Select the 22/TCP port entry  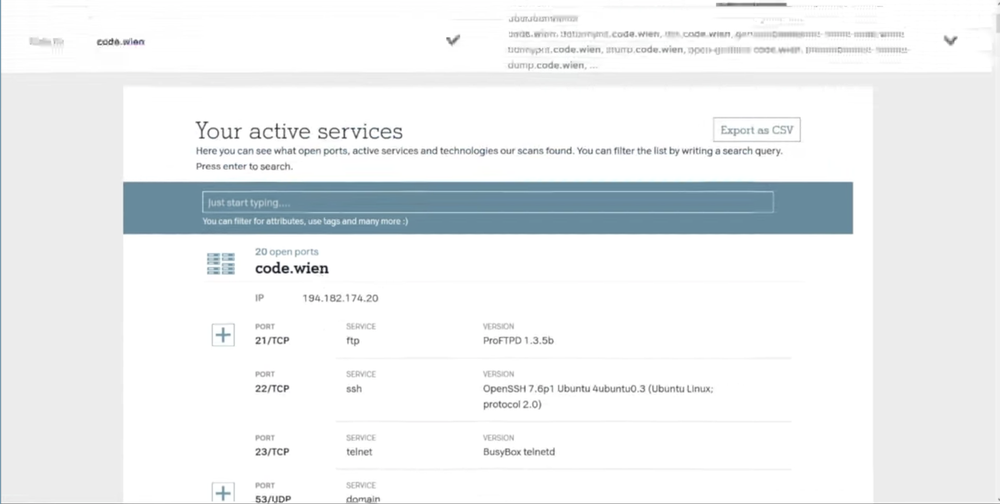click(272, 389)
